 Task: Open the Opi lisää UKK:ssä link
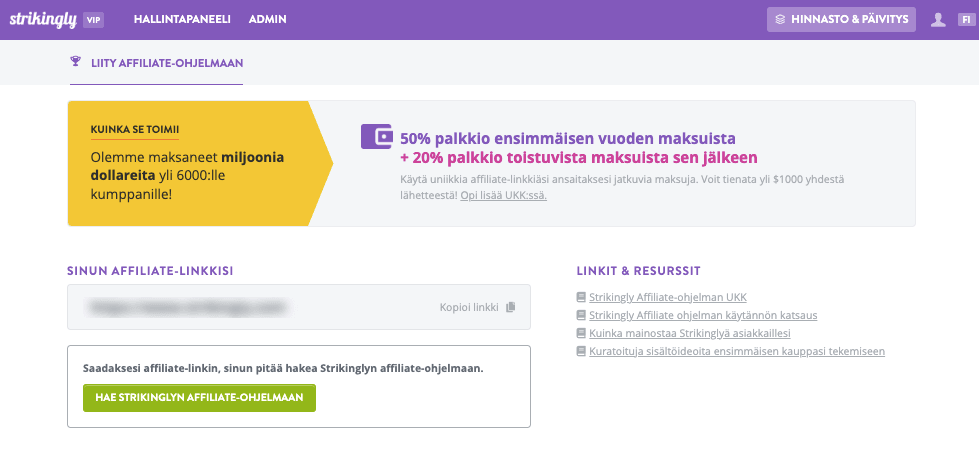tap(503, 195)
